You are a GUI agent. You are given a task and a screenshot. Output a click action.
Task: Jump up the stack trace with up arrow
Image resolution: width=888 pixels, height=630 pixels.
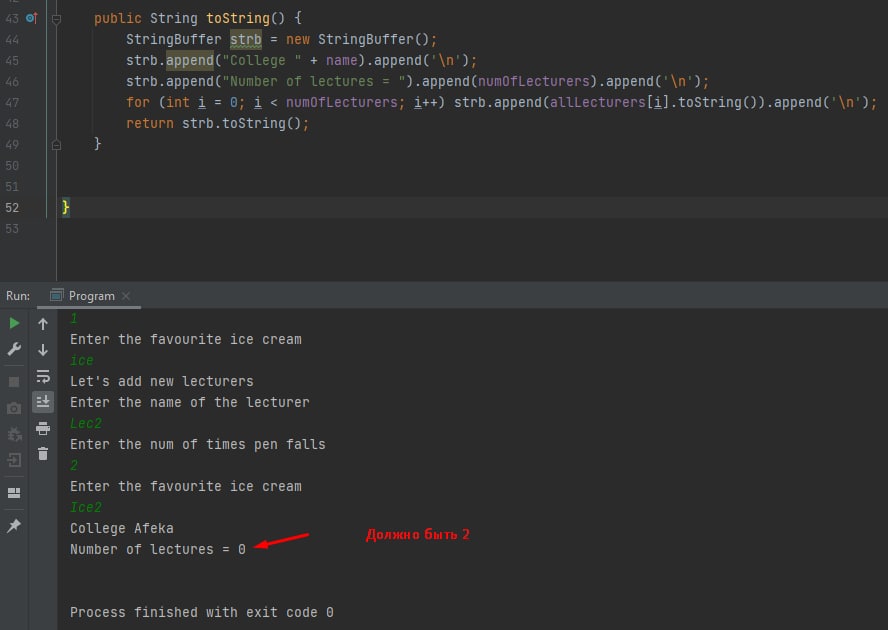coord(43,323)
